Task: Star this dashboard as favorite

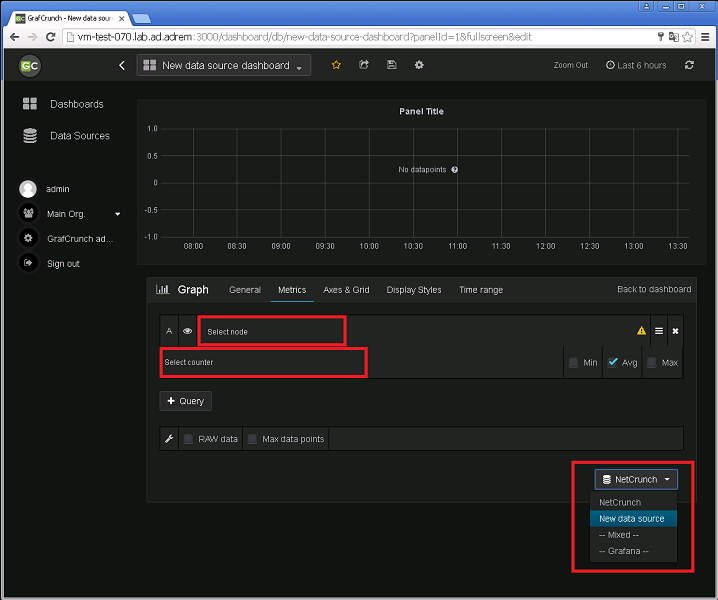Action: (x=336, y=65)
